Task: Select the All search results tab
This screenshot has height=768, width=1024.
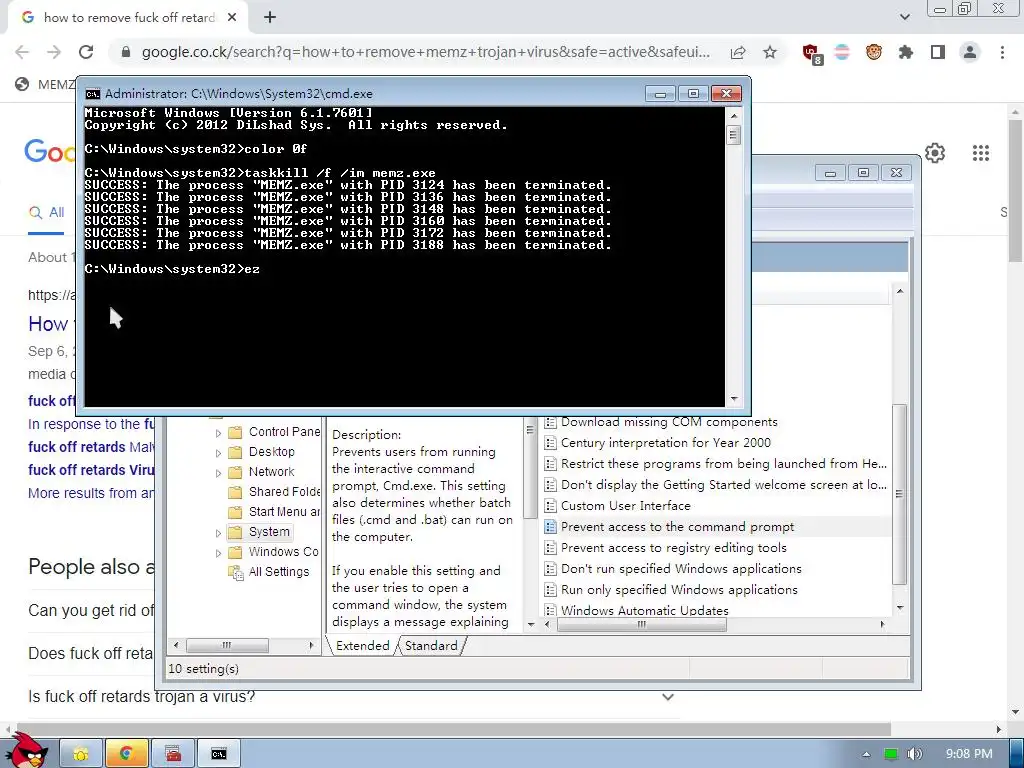Action: click(46, 213)
